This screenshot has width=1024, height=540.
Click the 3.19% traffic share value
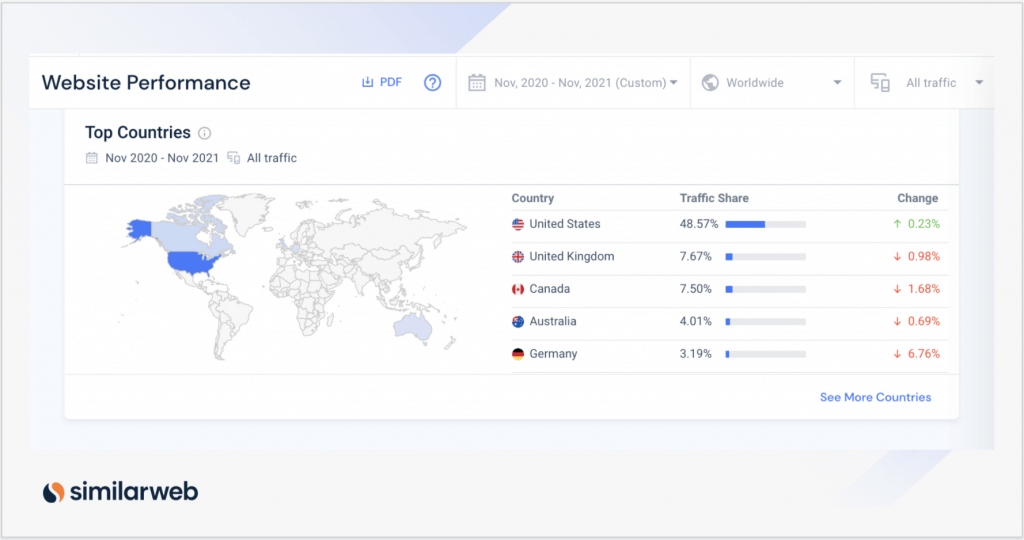pos(696,354)
